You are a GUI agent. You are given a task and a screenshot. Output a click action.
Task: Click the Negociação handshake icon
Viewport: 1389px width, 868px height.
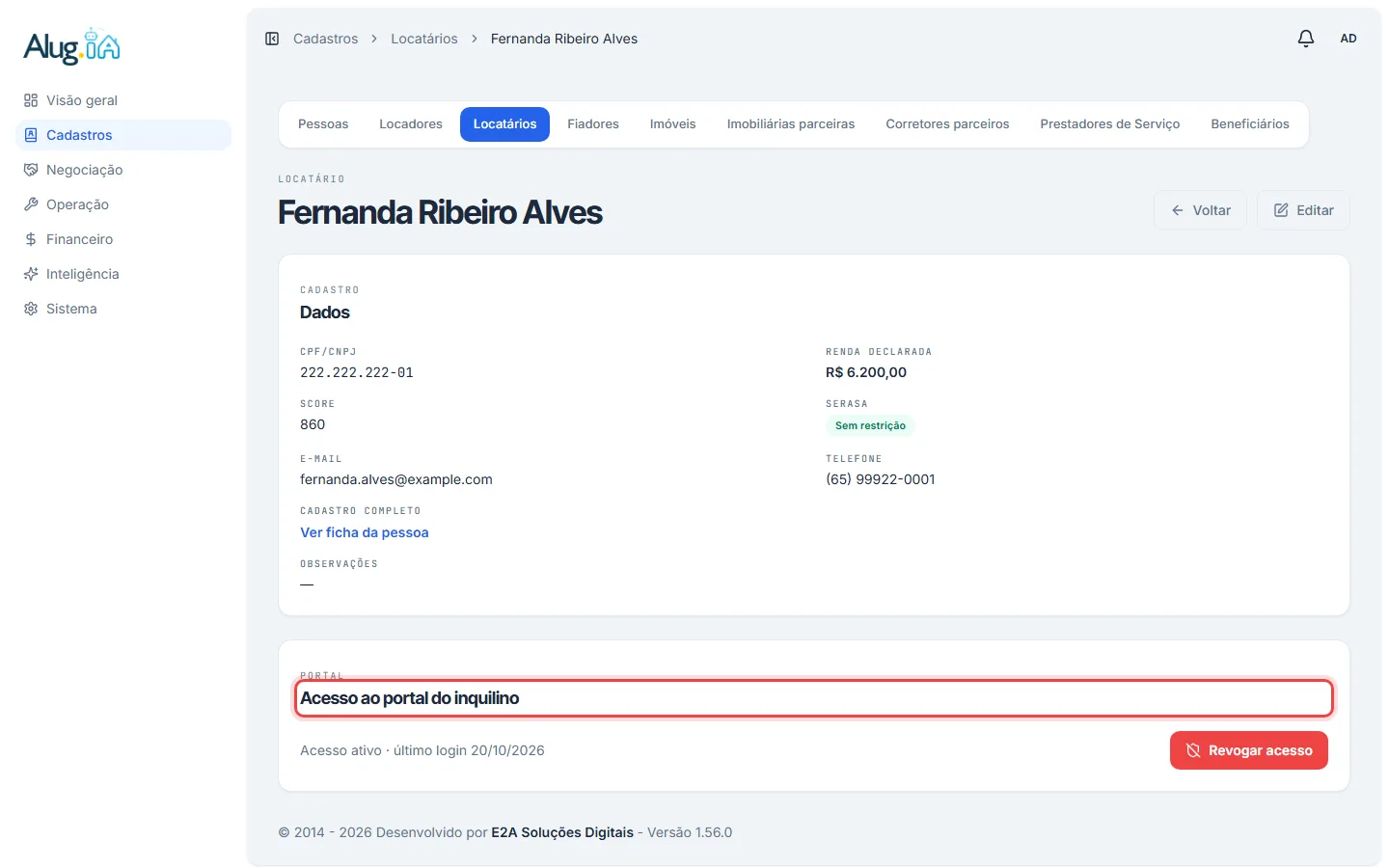tap(31, 170)
